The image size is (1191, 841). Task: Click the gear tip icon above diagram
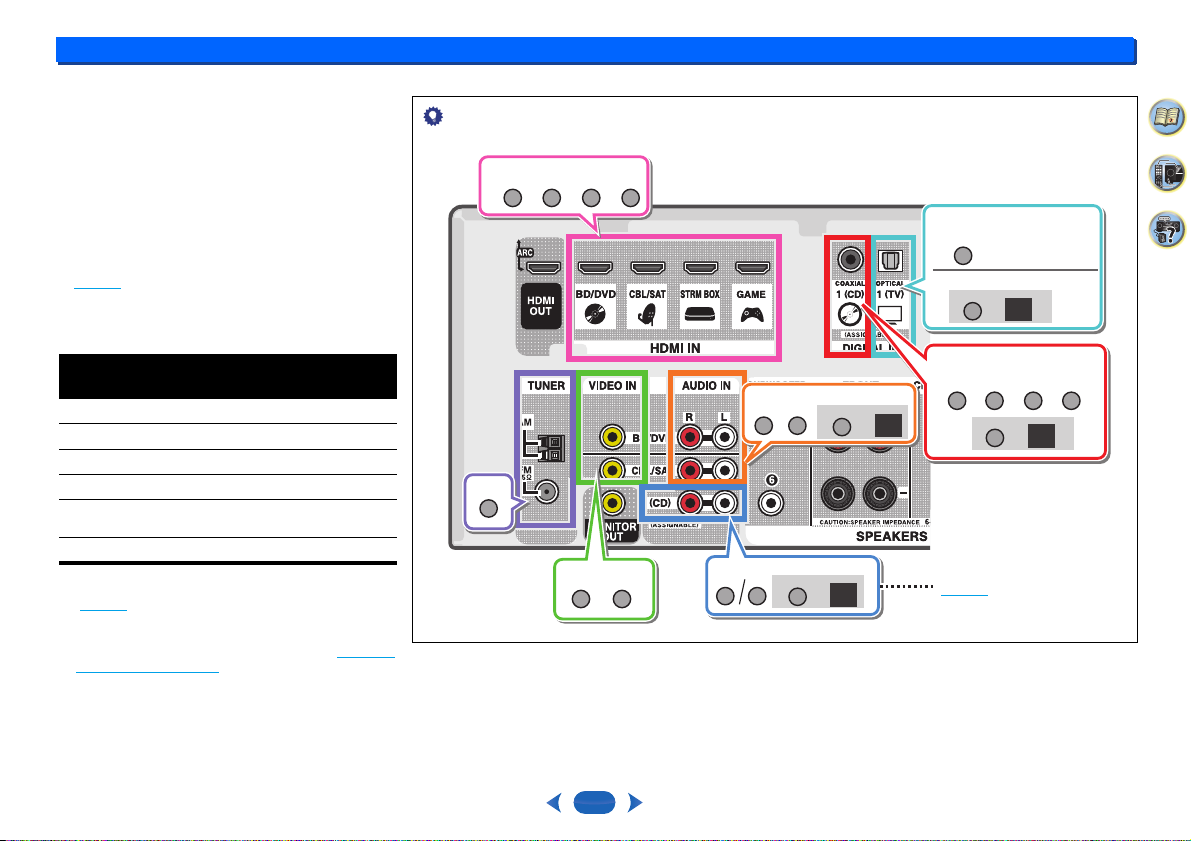click(433, 116)
